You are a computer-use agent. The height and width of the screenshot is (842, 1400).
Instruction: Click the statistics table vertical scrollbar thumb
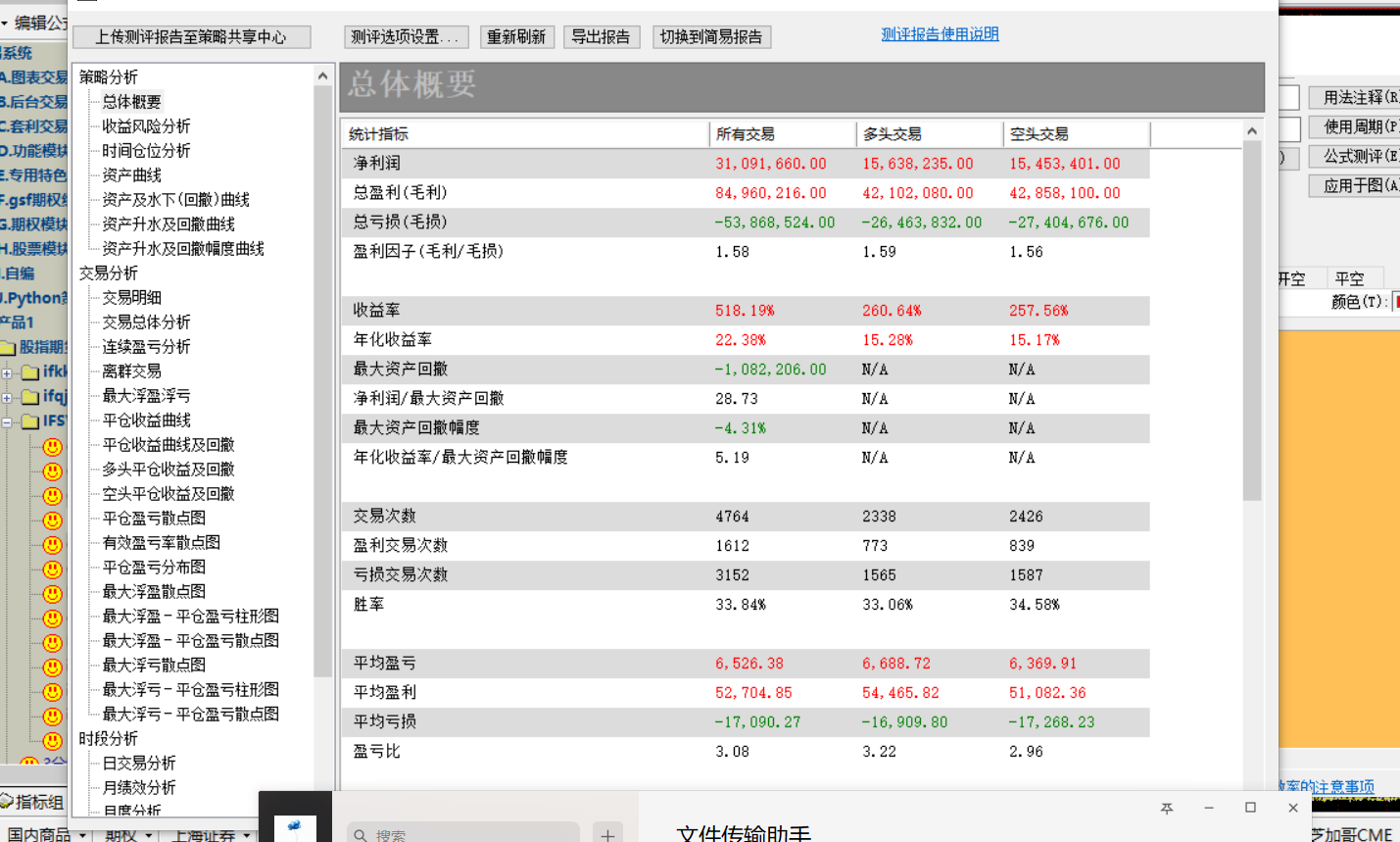pos(1252,321)
